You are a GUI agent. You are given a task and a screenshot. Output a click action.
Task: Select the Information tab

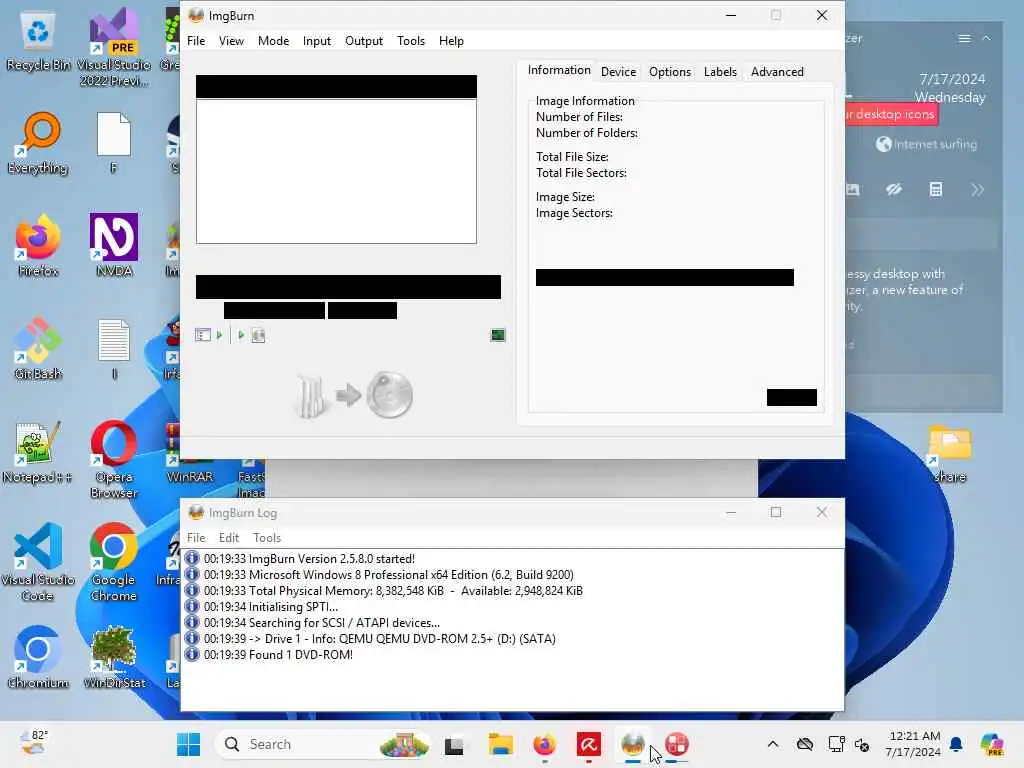pyautogui.click(x=559, y=70)
